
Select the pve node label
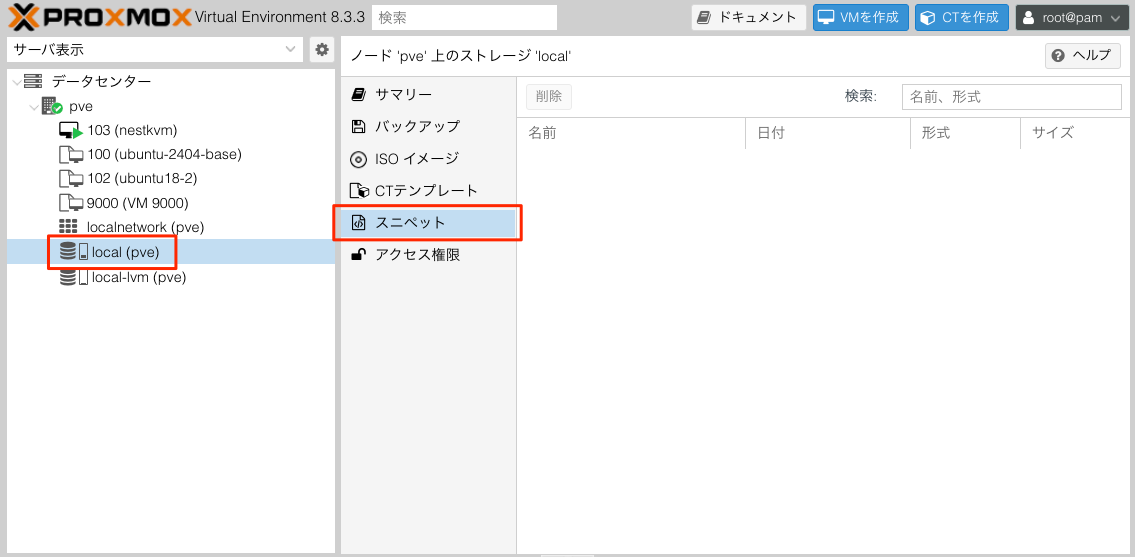[x=81, y=107]
